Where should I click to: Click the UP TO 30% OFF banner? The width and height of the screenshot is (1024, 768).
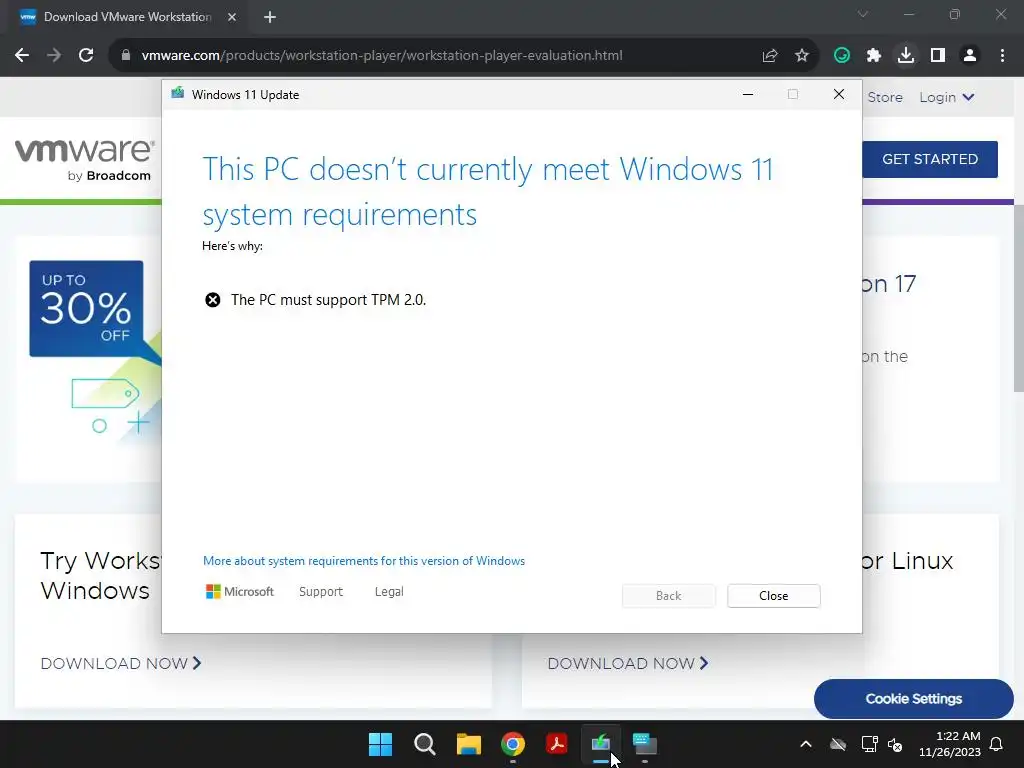tap(86, 308)
